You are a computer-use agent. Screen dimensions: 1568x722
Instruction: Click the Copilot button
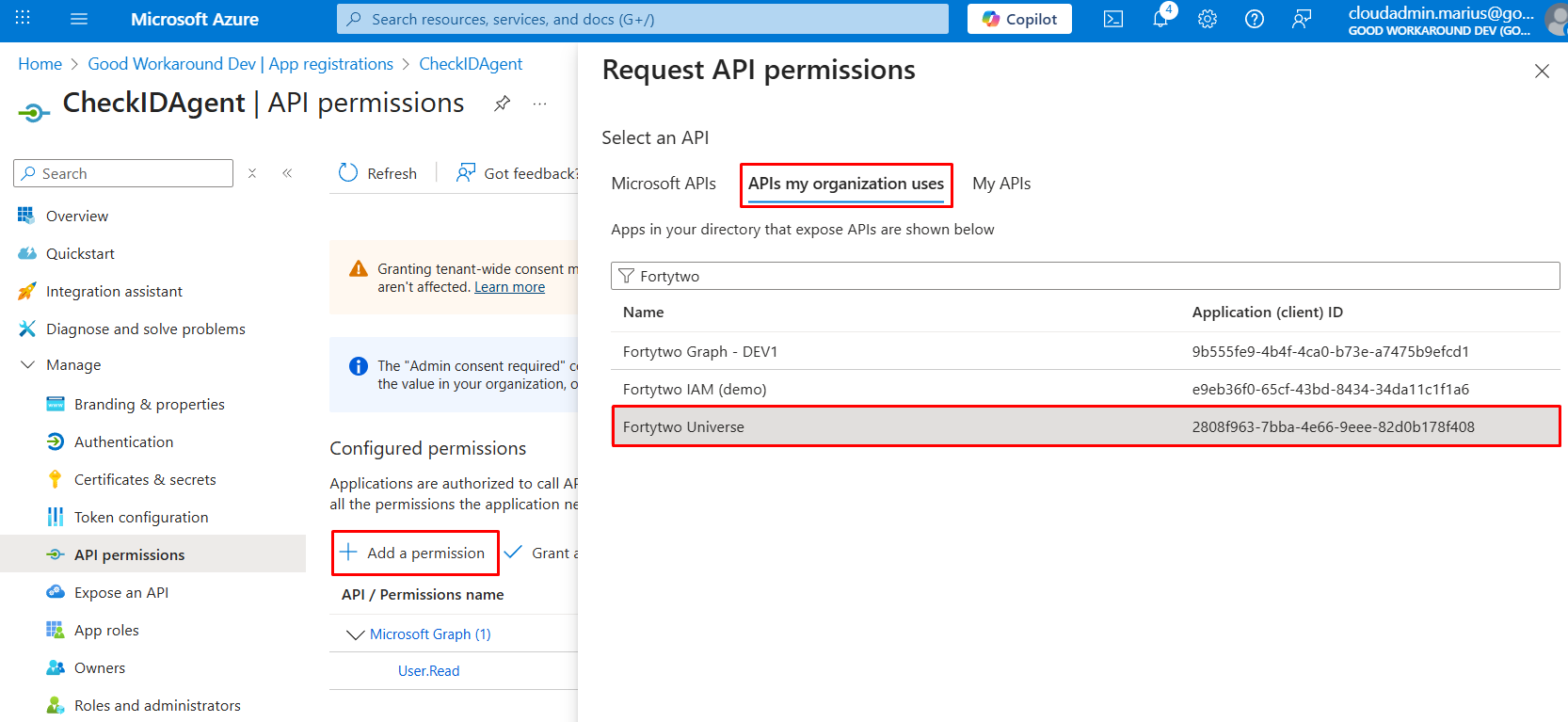point(1019,19)
